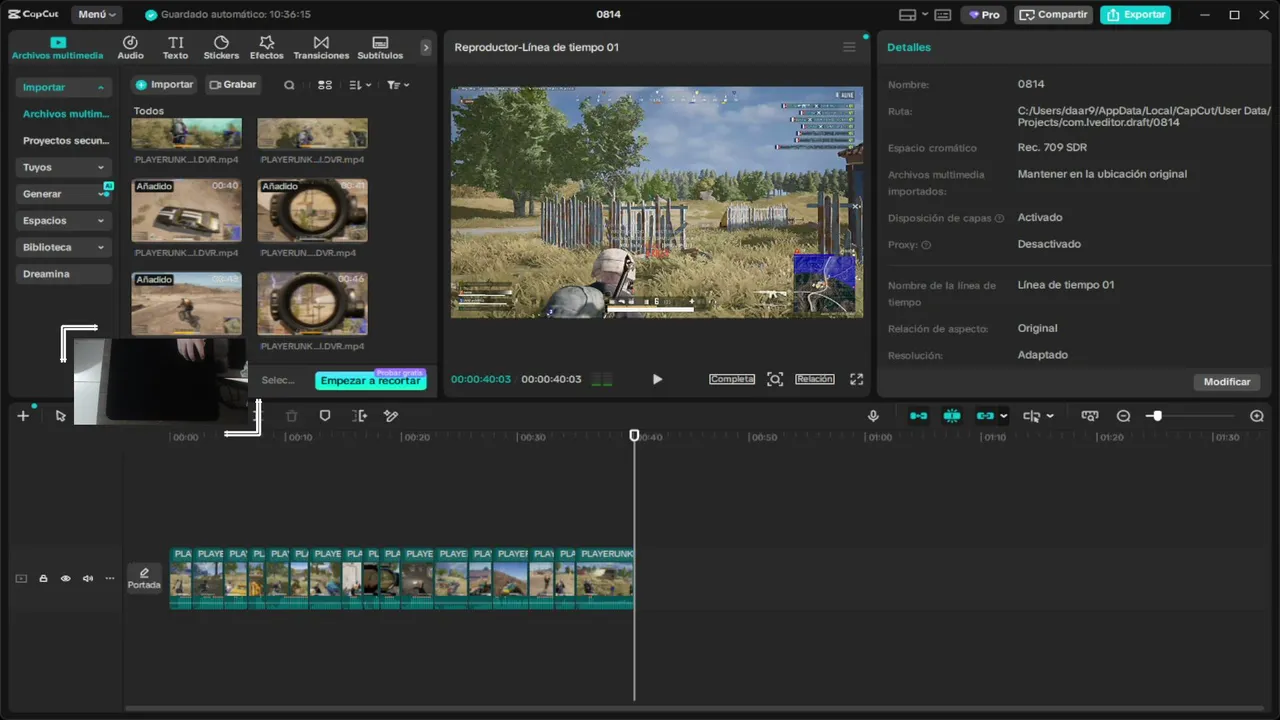Click the bracket-arrow tool in timeline toolbar
The image size is (1280, 720).
(359, 416)
